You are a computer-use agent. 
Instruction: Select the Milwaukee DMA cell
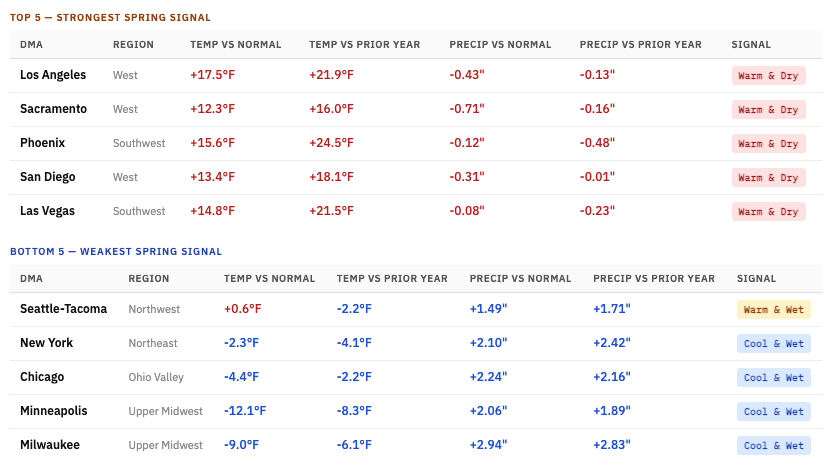point(50,445)
